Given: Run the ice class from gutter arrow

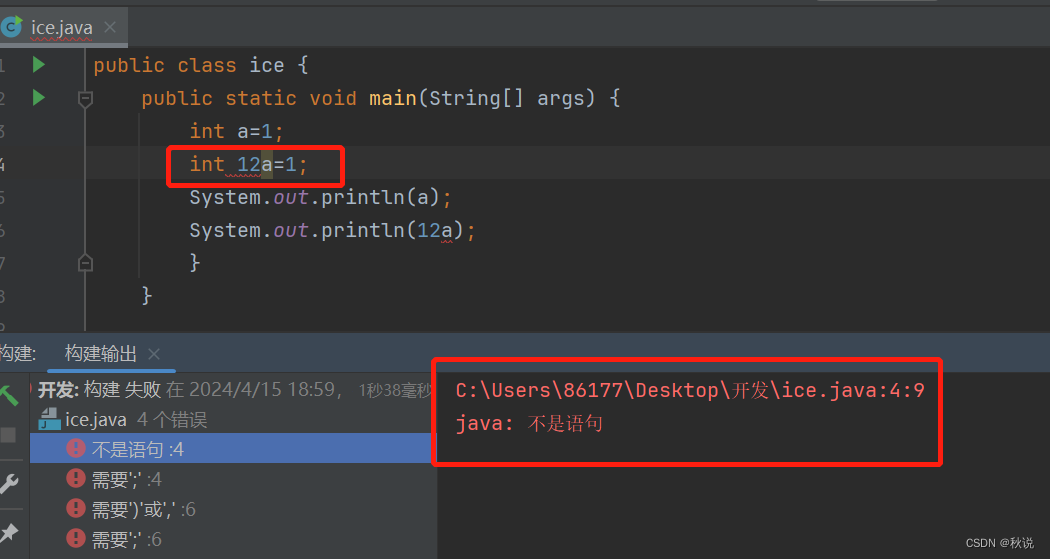Looking at the screenshot, I should click(39, 65).
